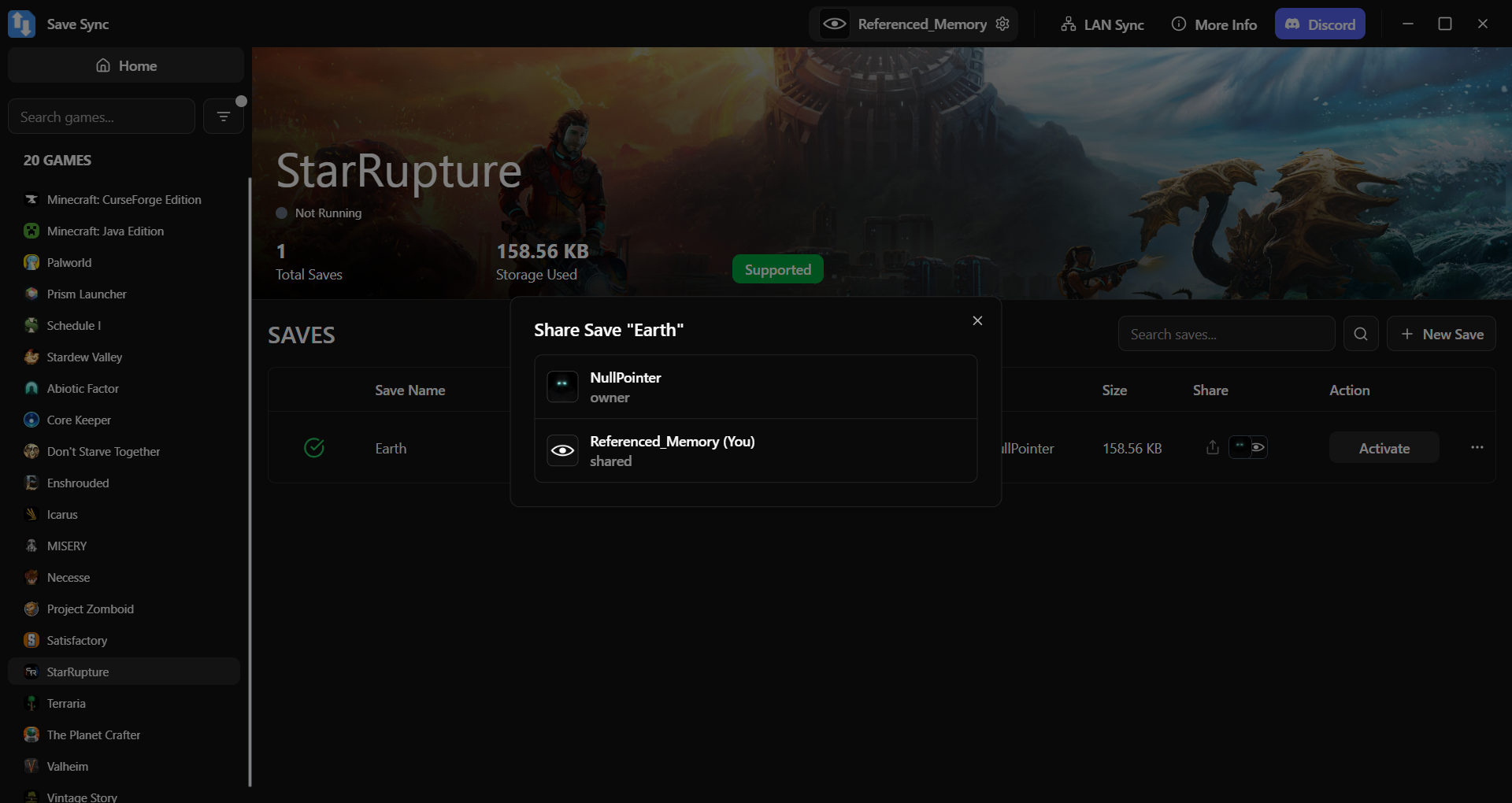Open settings gear next to Referenced_Memory
This screenshot has width=1512, height=803.
(1002, 24)
